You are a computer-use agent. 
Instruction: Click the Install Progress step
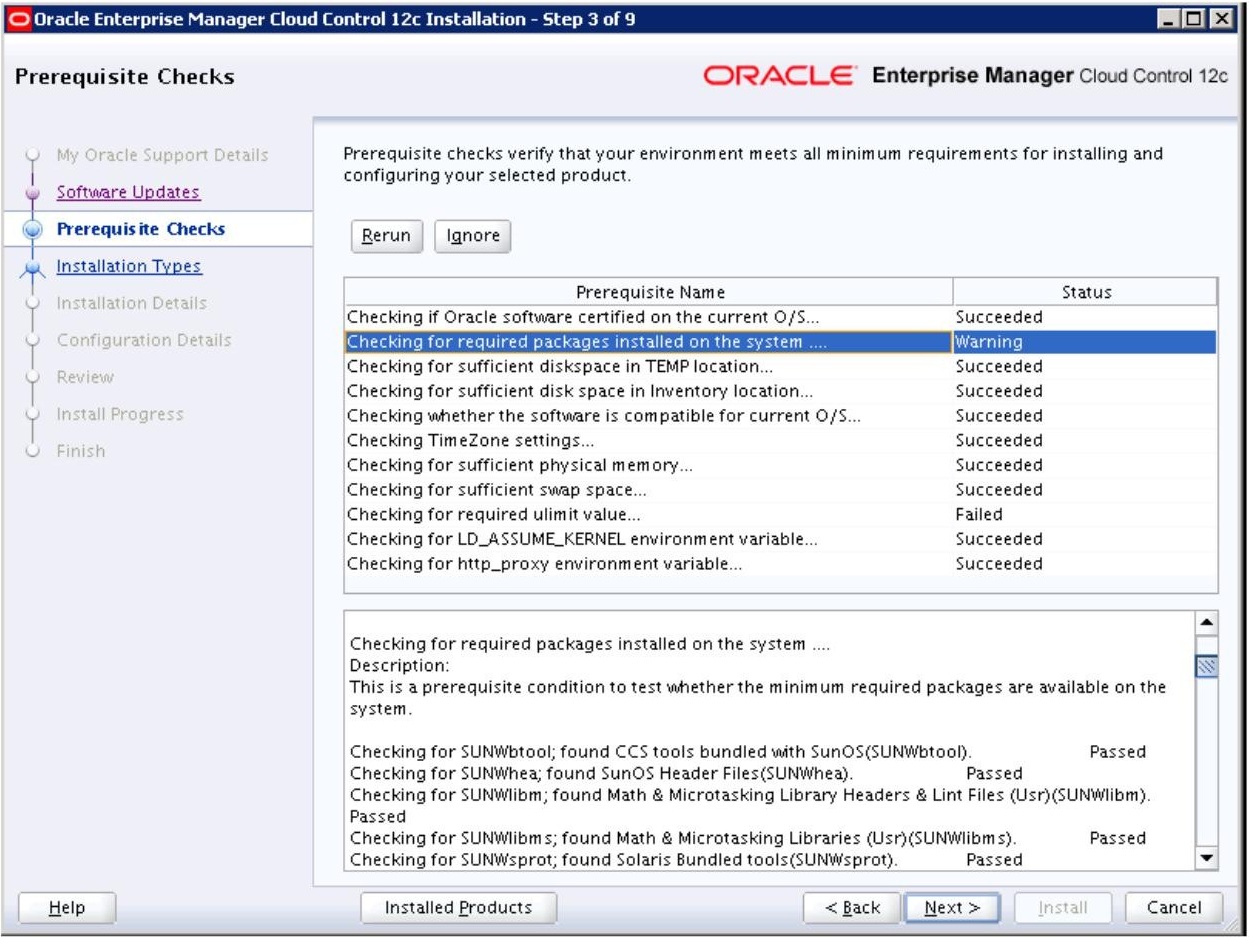[x=120, y=414]
